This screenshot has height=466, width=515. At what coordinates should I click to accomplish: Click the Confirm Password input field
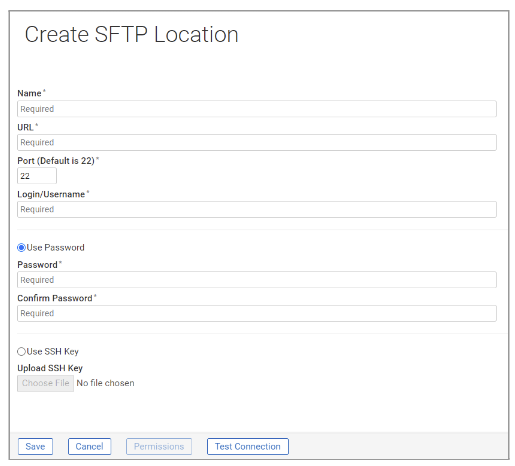[x=257, y=313]
